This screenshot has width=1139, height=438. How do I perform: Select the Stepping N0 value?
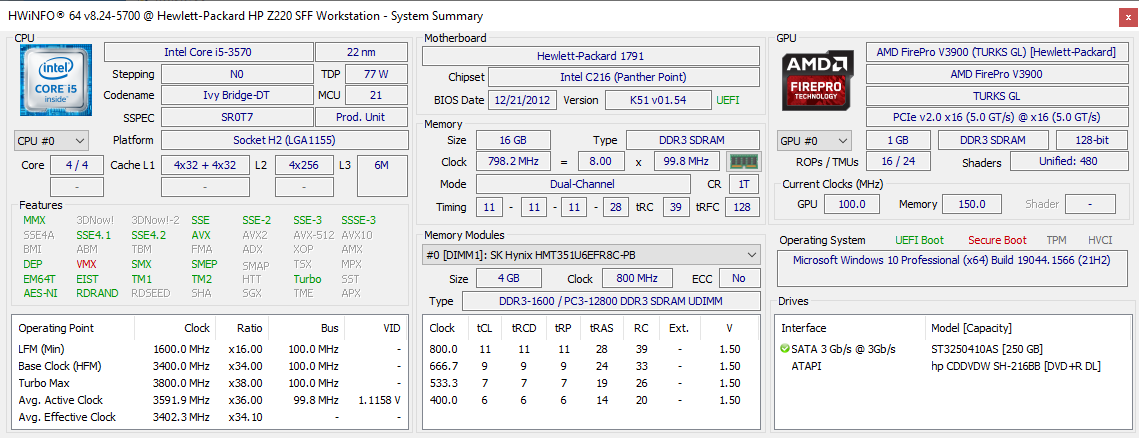tap(237, 74)
